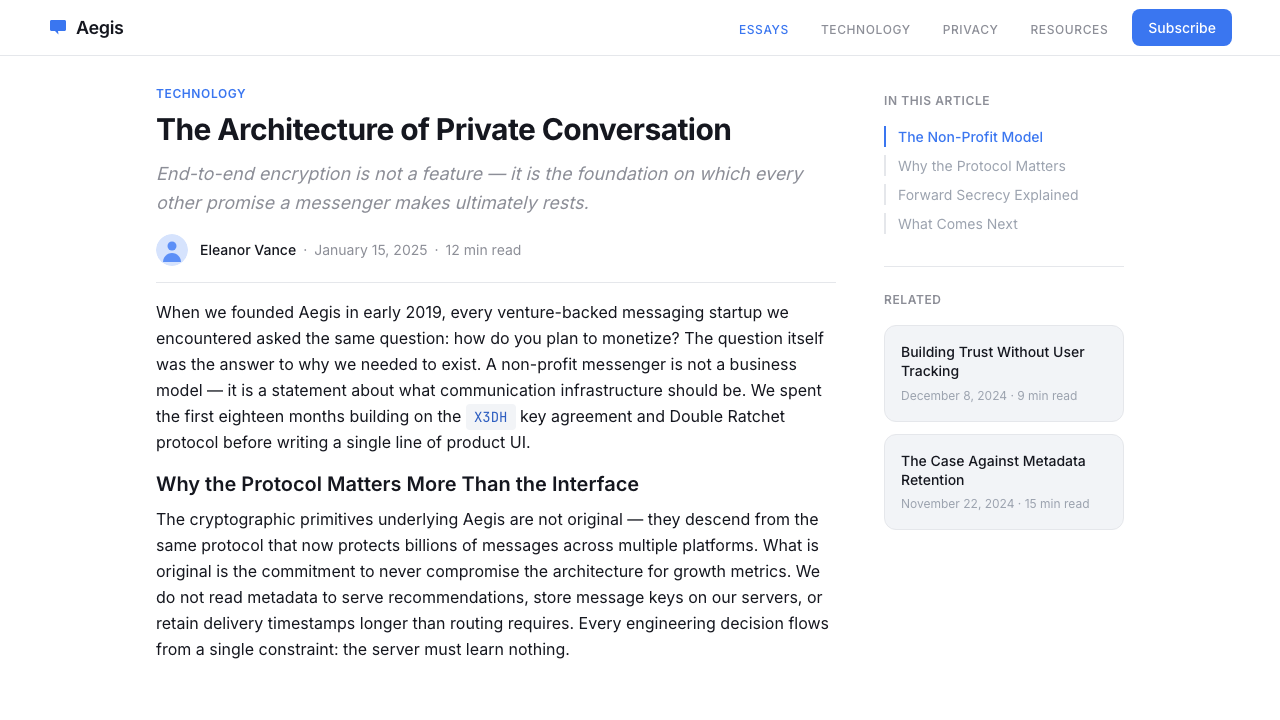
Task: Click the 'Related' sidebar heading
Action: tap(913, 300)
